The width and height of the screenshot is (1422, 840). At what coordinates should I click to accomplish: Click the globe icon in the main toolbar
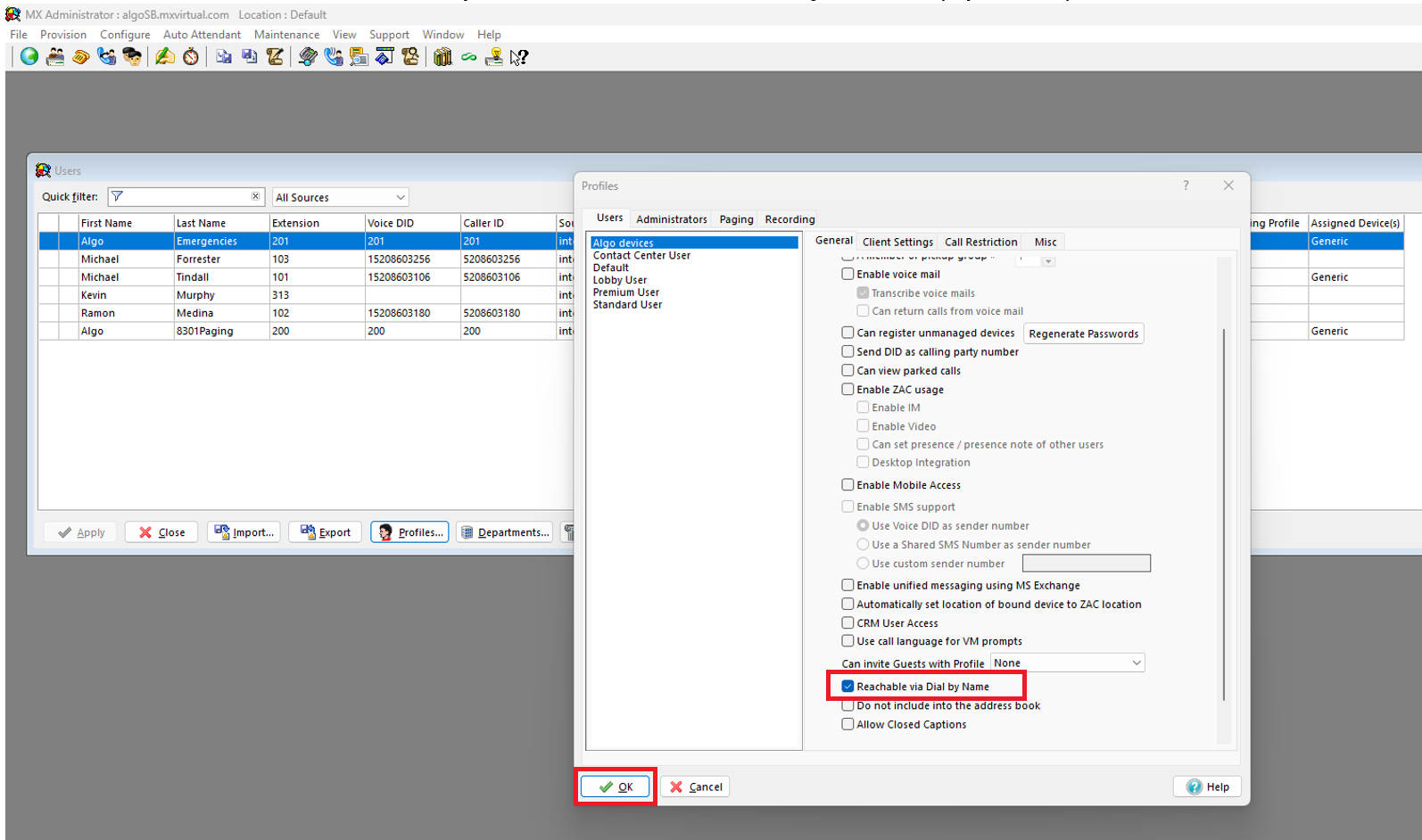pyautogui.click(x=29, y=57)
